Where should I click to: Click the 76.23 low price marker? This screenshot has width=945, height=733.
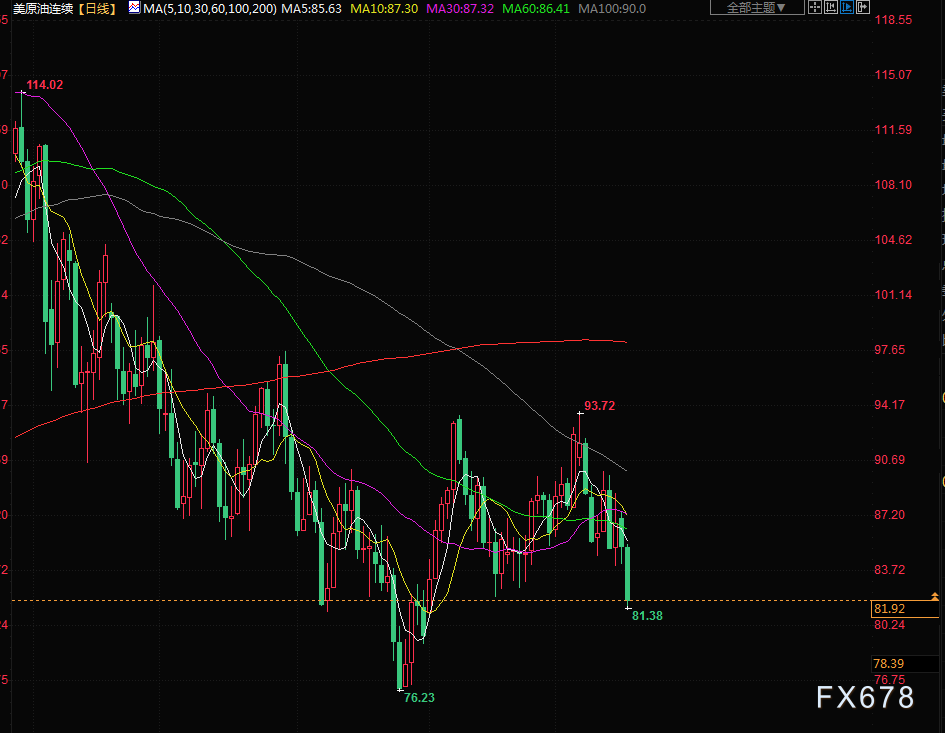(x=419, y=697)
